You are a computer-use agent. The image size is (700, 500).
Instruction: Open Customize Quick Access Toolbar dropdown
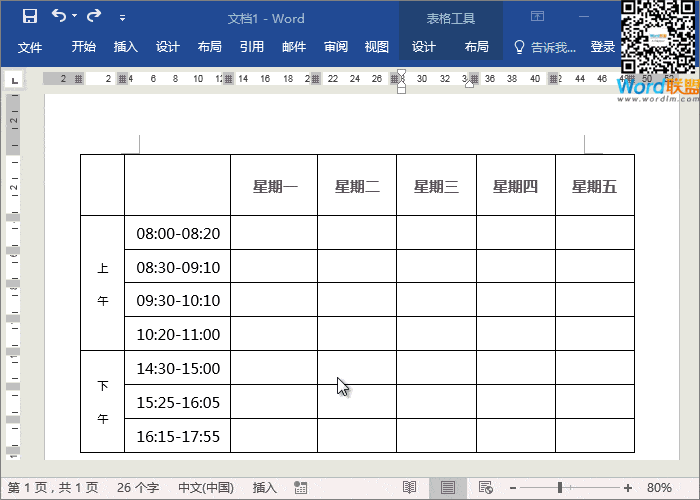122,17
